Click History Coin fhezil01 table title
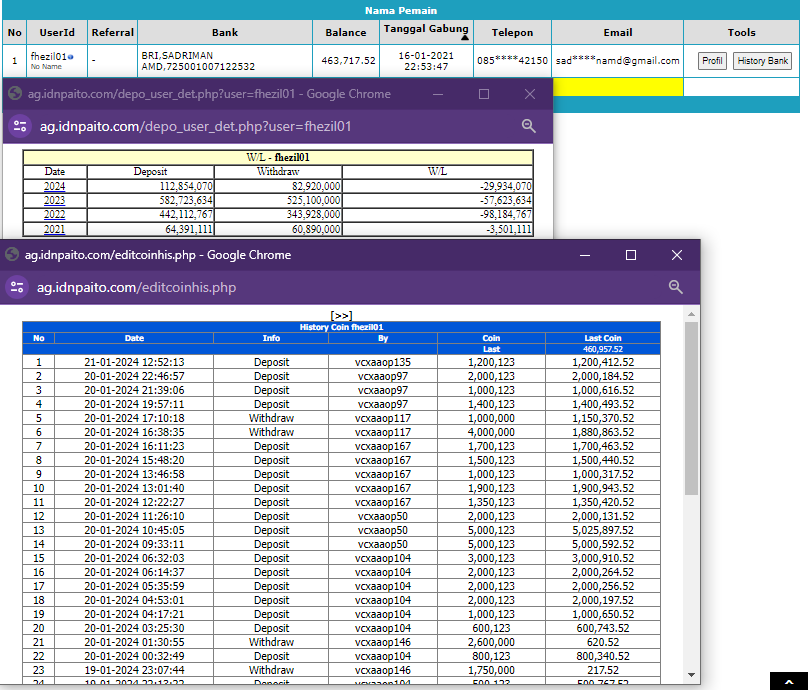808x690 pixels. (x=341, y=327)
